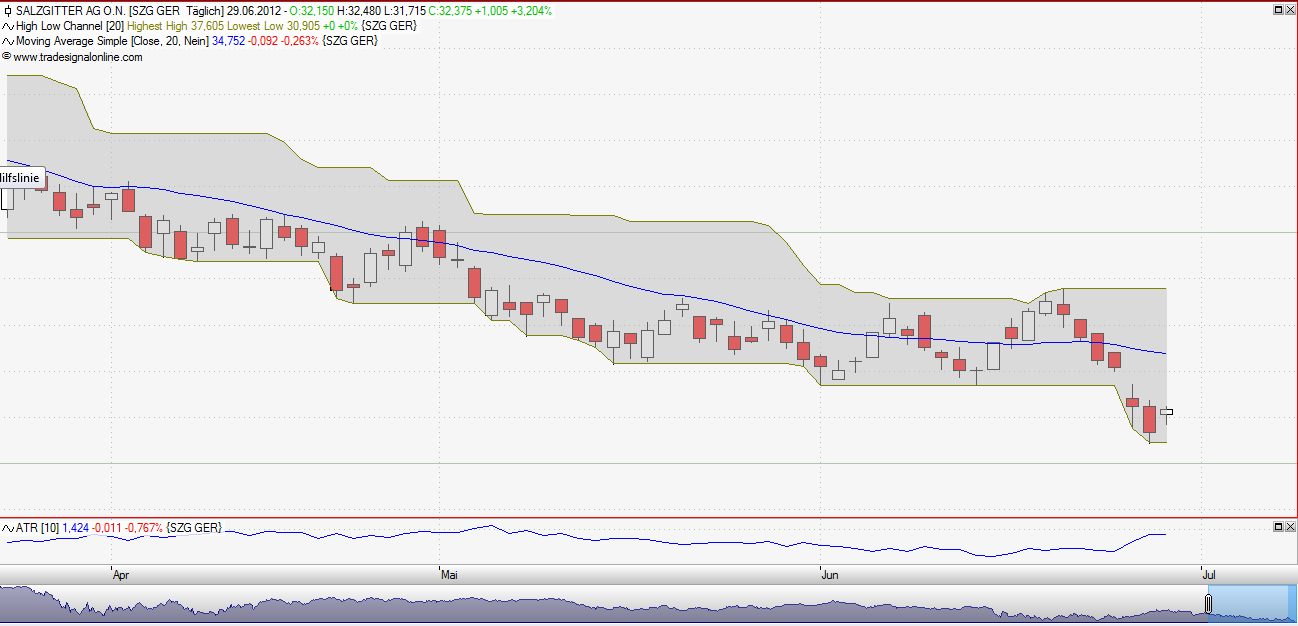
Task: Click the last white candlestick on the chart
Action: [x=1166, y=411]
